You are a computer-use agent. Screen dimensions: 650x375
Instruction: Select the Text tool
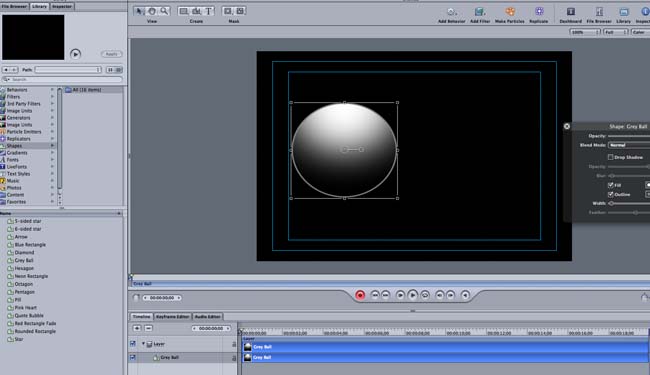coord(209,11)
